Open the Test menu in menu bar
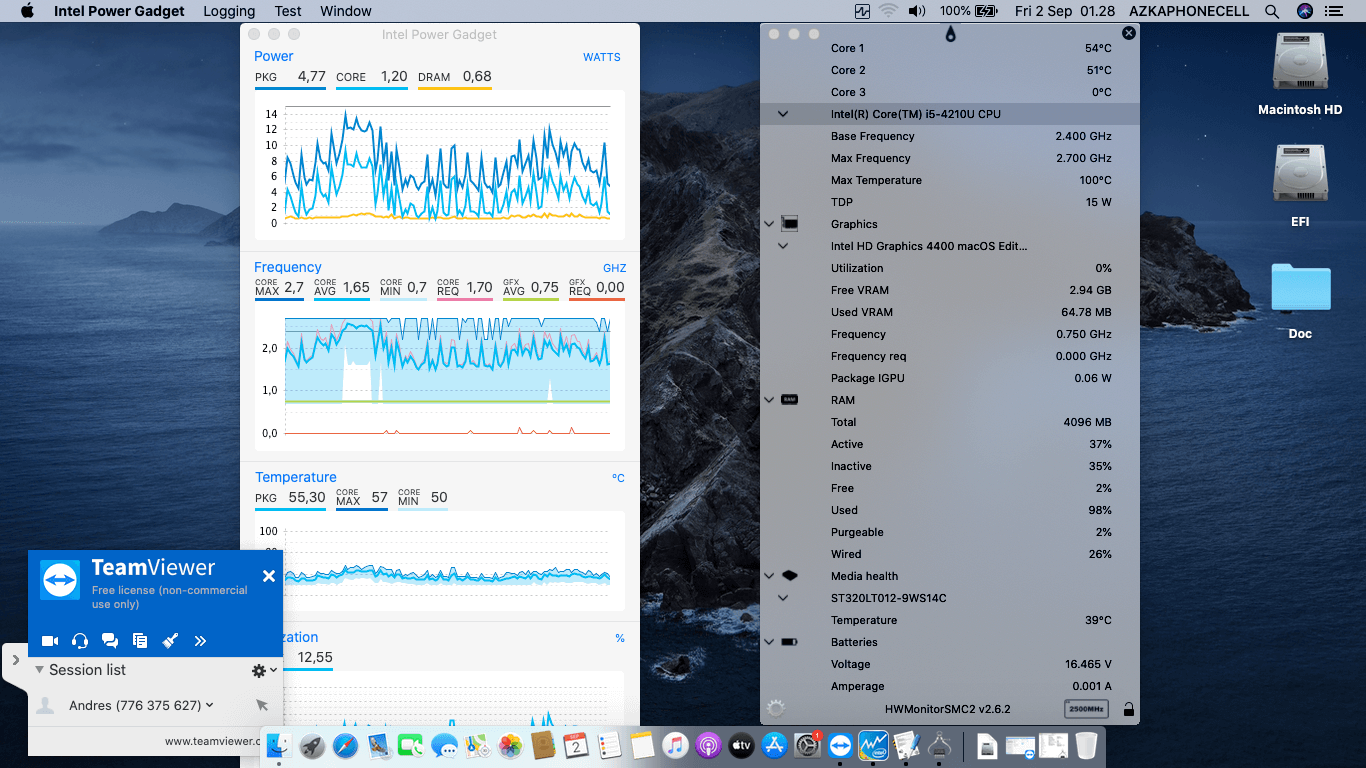The image size is (1366, 768). [x=288, y=11]
